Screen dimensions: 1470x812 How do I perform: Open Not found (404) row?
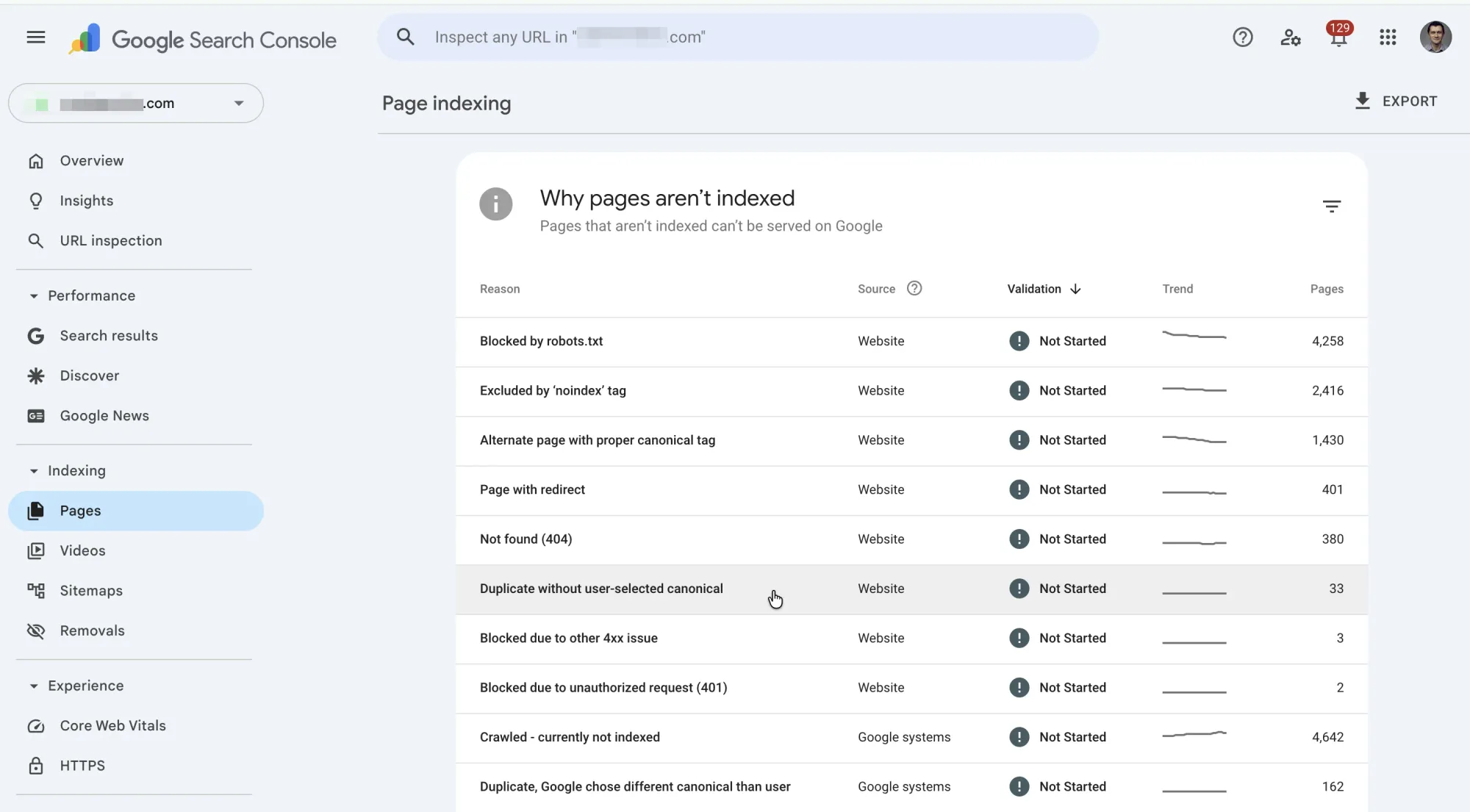tap(911, 540)
